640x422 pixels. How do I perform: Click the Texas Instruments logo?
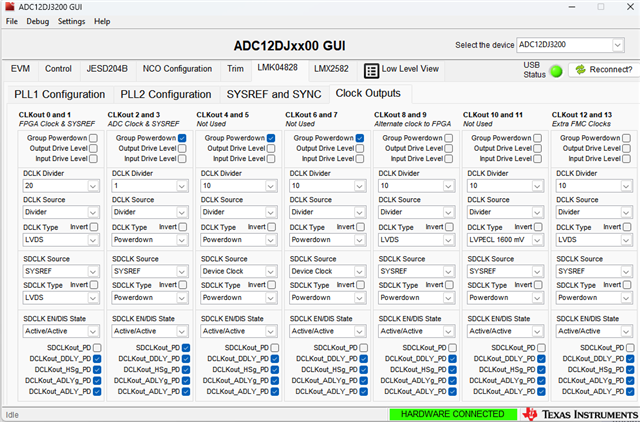[x=580, y=414]
